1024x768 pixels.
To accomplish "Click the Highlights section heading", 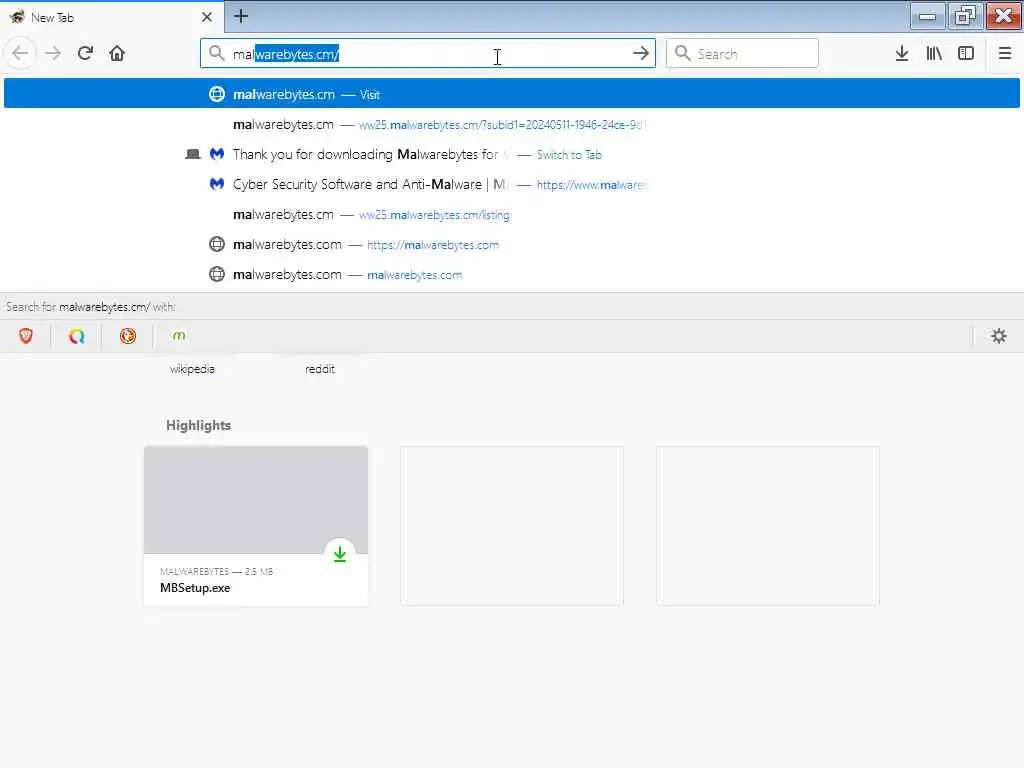I will tap(199, 425).
